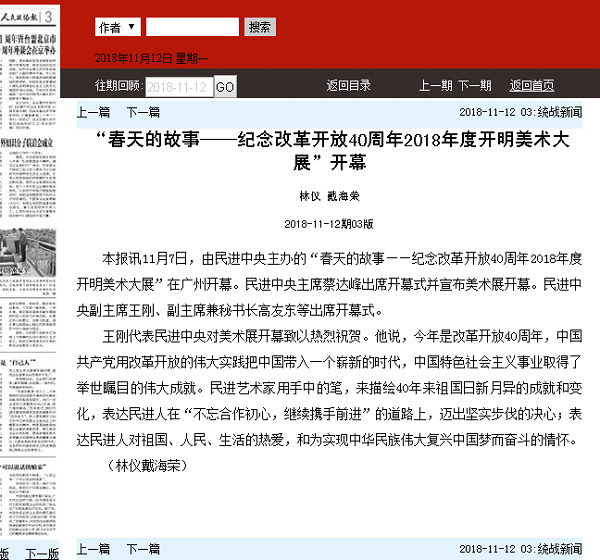The image size is (600, 560).
Task: Go to the next issue via 下一期
Action: click(474, 85)
